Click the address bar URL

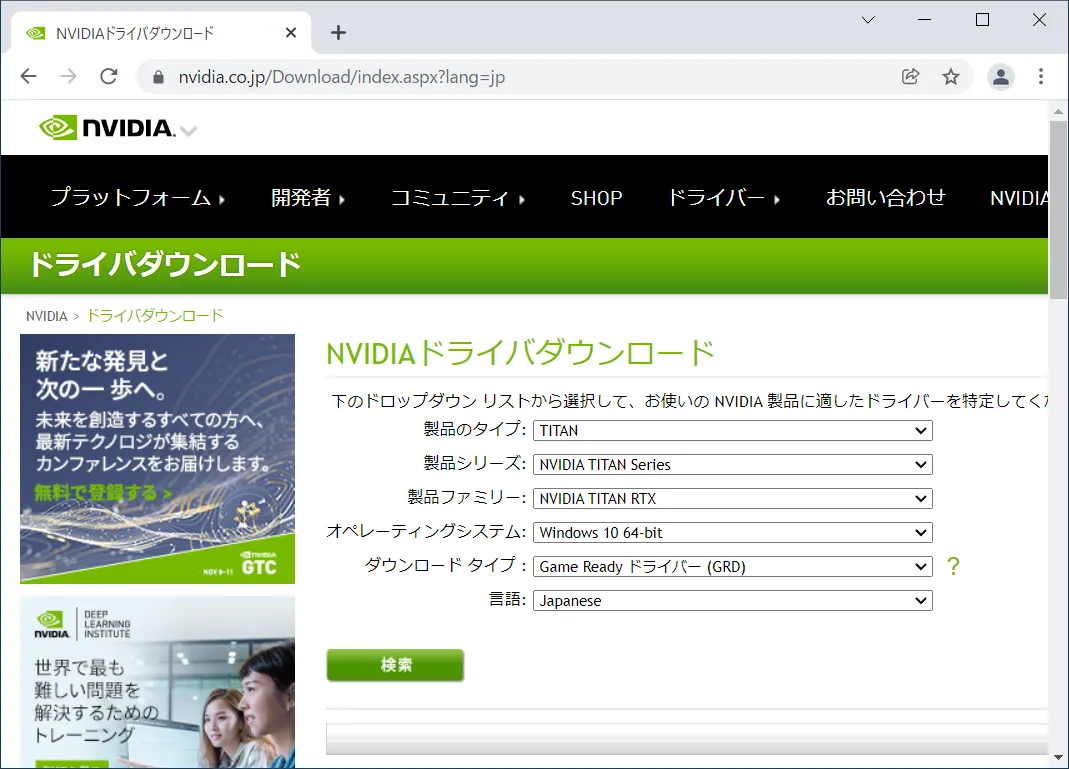(x=342, y=77)
